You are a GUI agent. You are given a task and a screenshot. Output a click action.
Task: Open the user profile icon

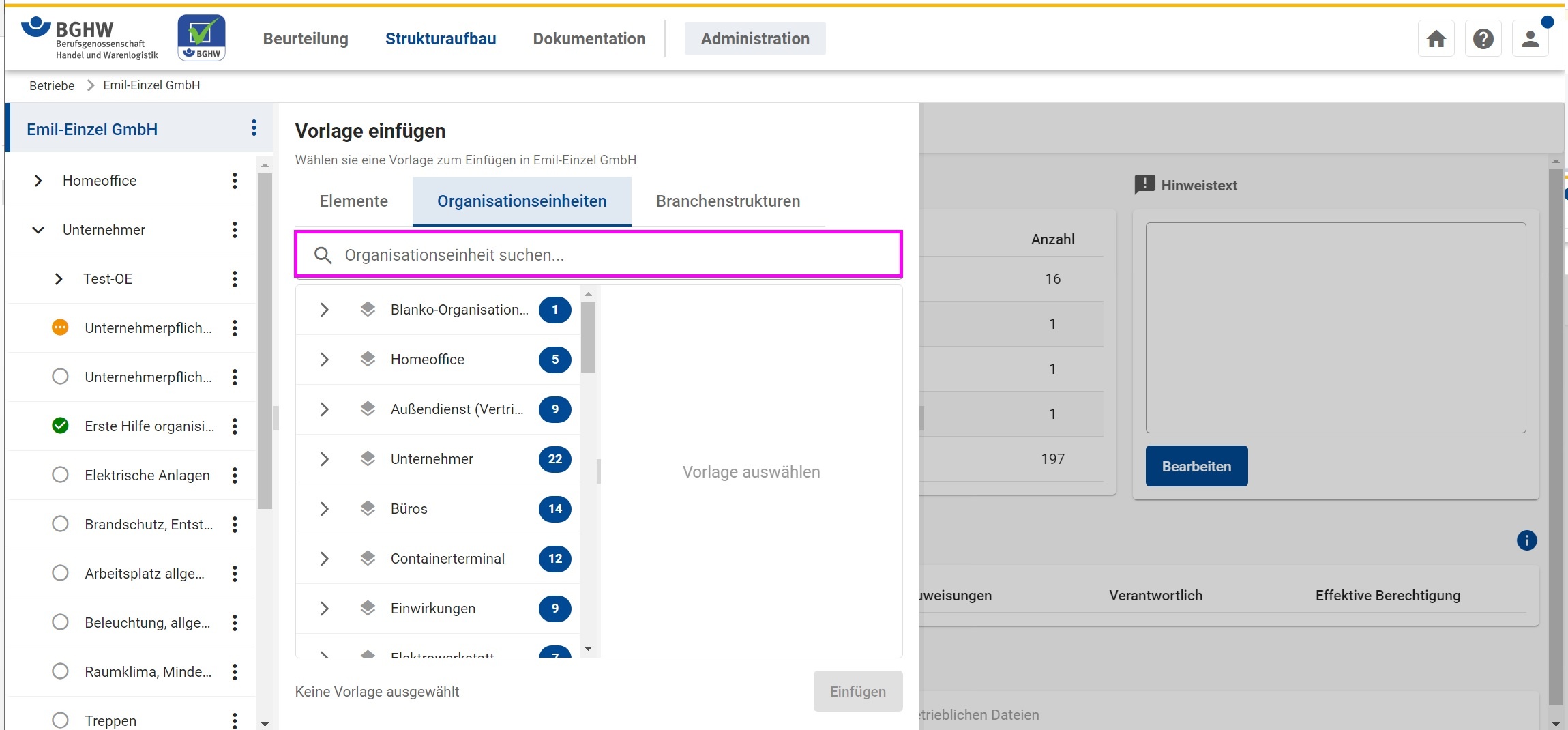(x=1530, y=39)
